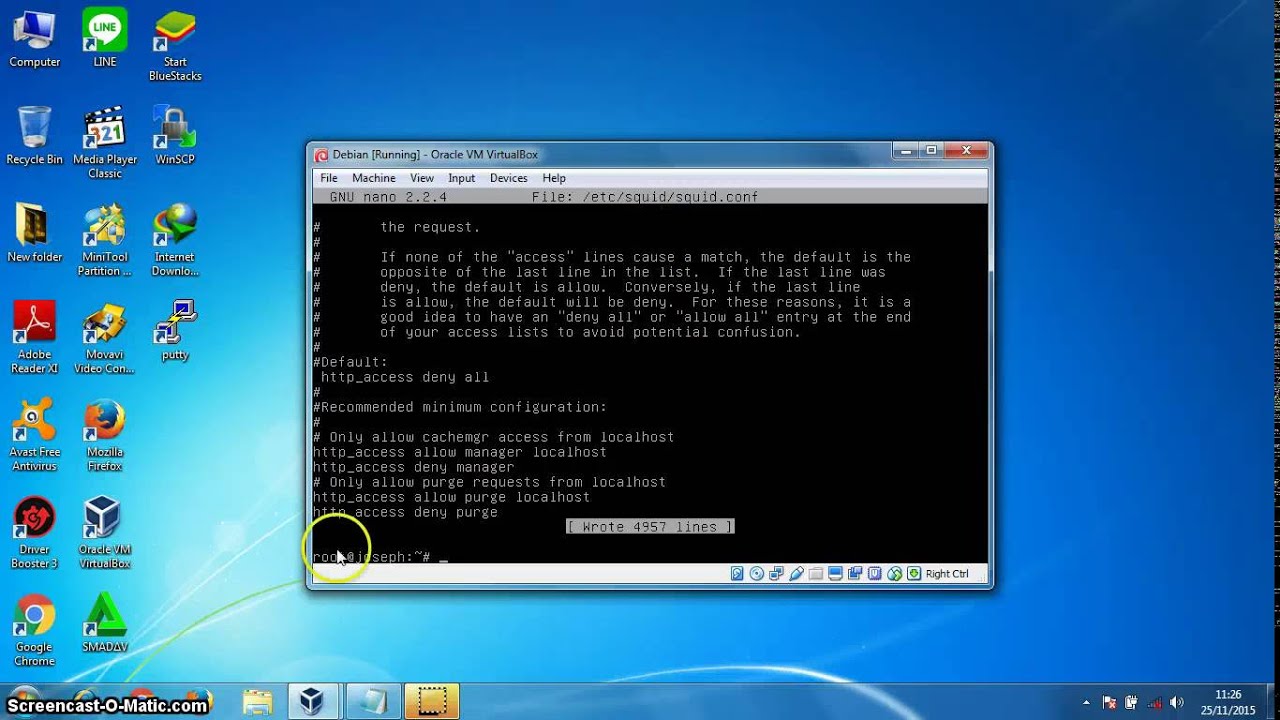Select the Recycle Bin desktop icon
1280x720 pixels.
click(x=35, y=136)
